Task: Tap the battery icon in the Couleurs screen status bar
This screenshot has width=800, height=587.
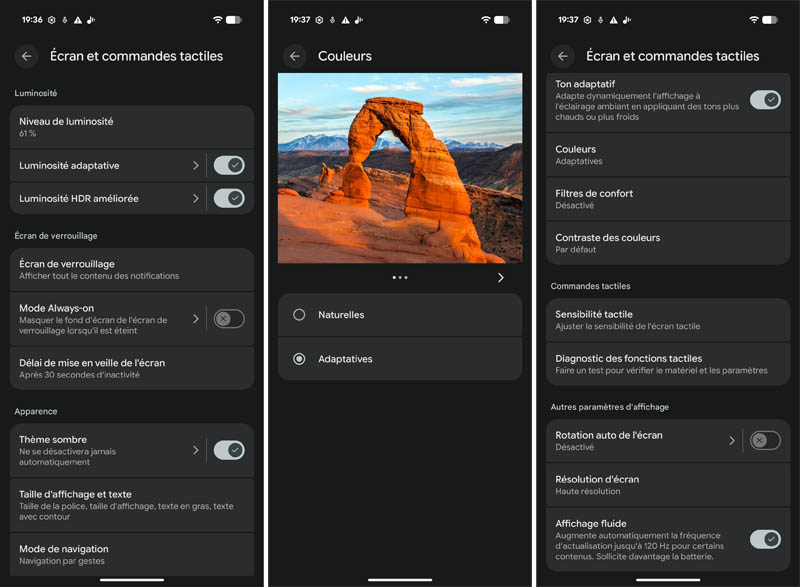Action: (502, 20)
